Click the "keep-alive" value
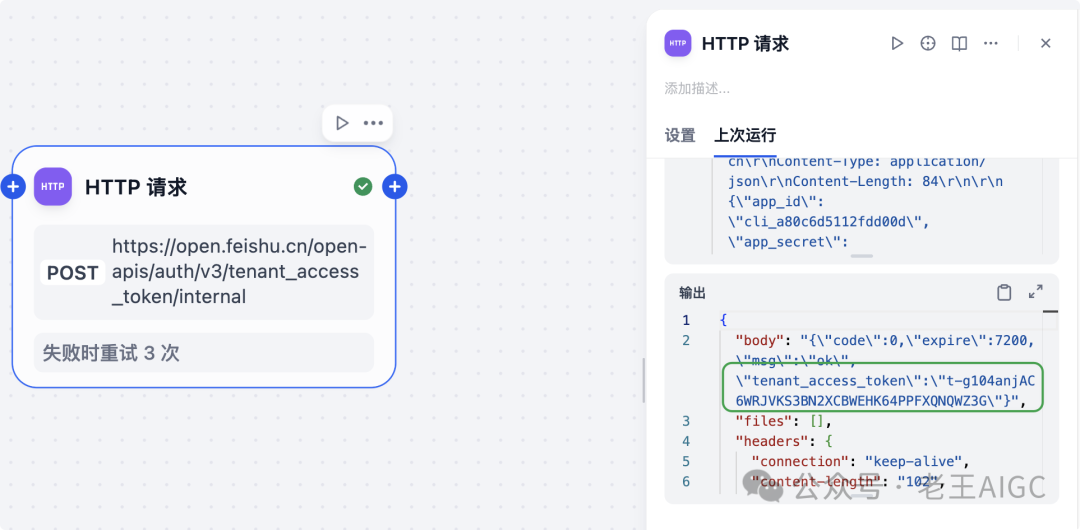The image size is (1080, 530). [913, 460]
